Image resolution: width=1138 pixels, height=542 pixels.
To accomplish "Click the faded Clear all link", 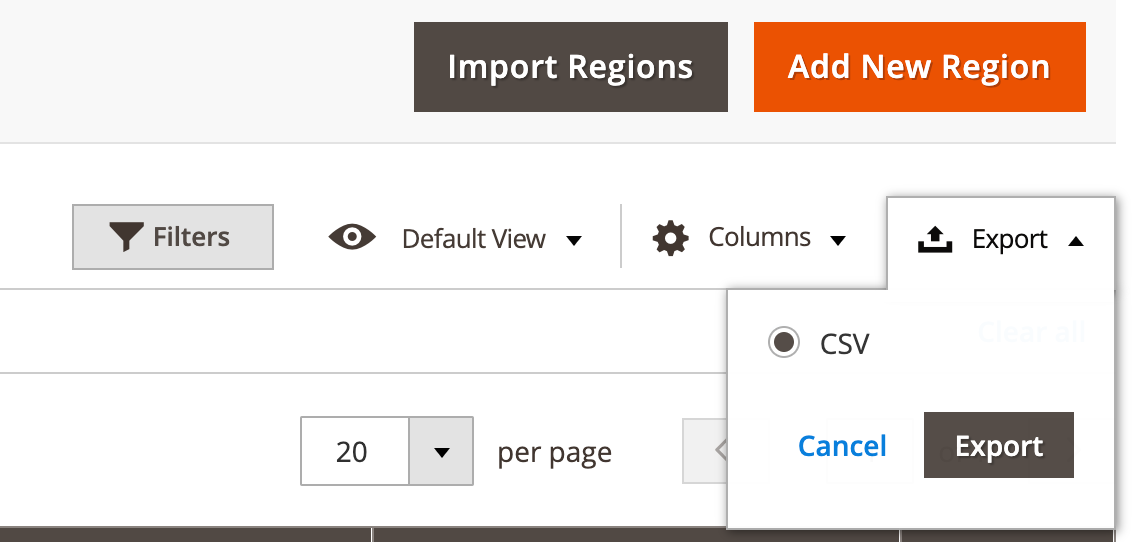I will click(1031, 332).
